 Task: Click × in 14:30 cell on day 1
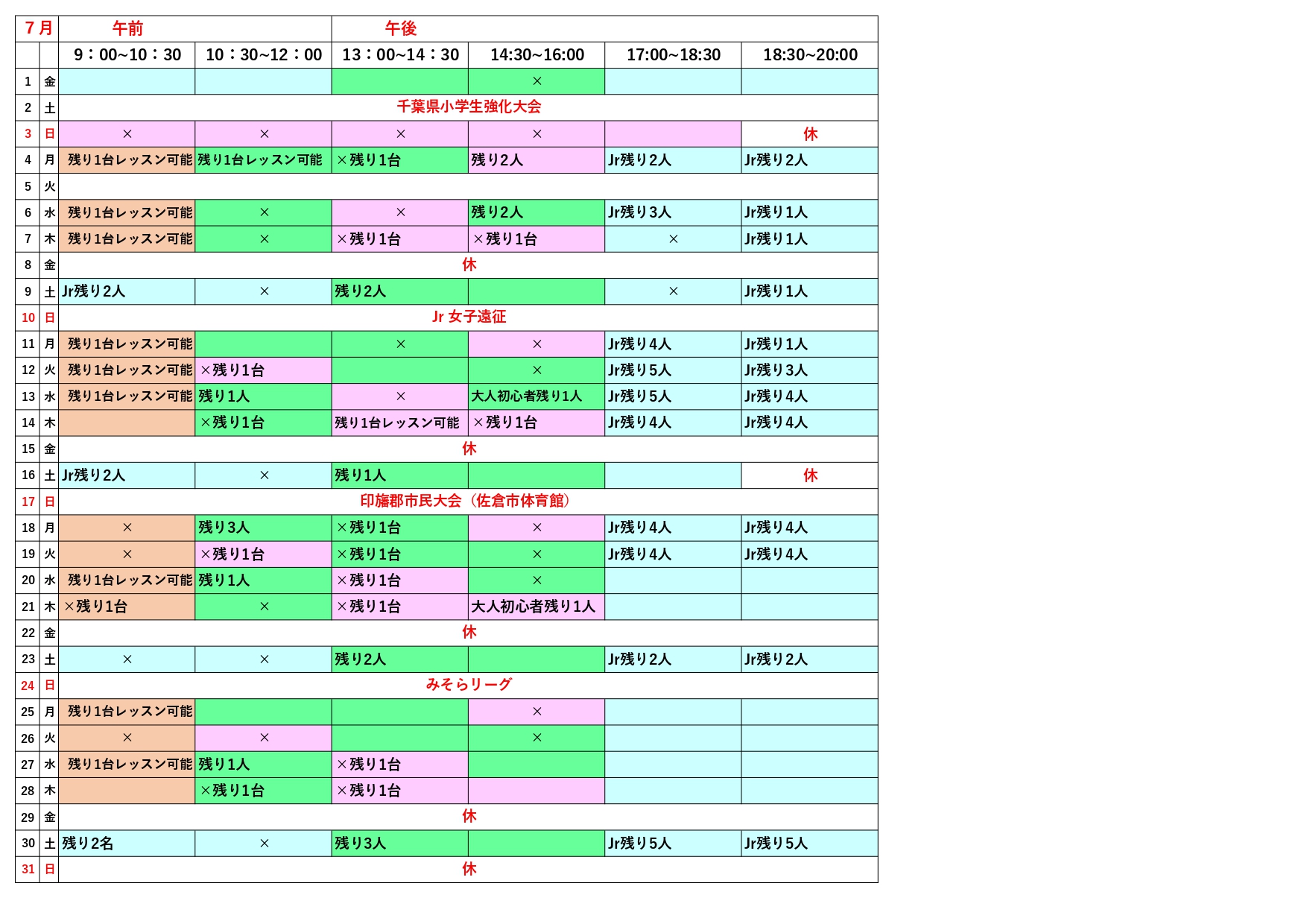537,81
